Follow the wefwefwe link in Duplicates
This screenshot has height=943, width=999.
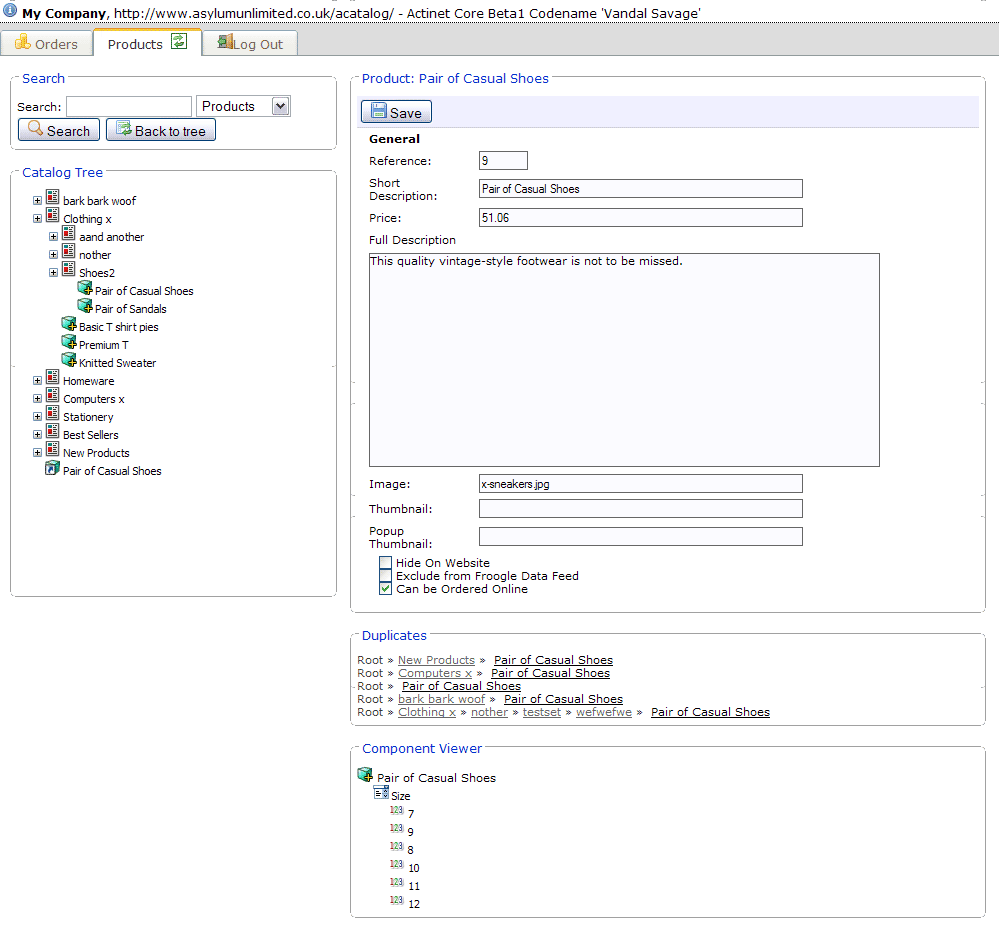[604, 712]
